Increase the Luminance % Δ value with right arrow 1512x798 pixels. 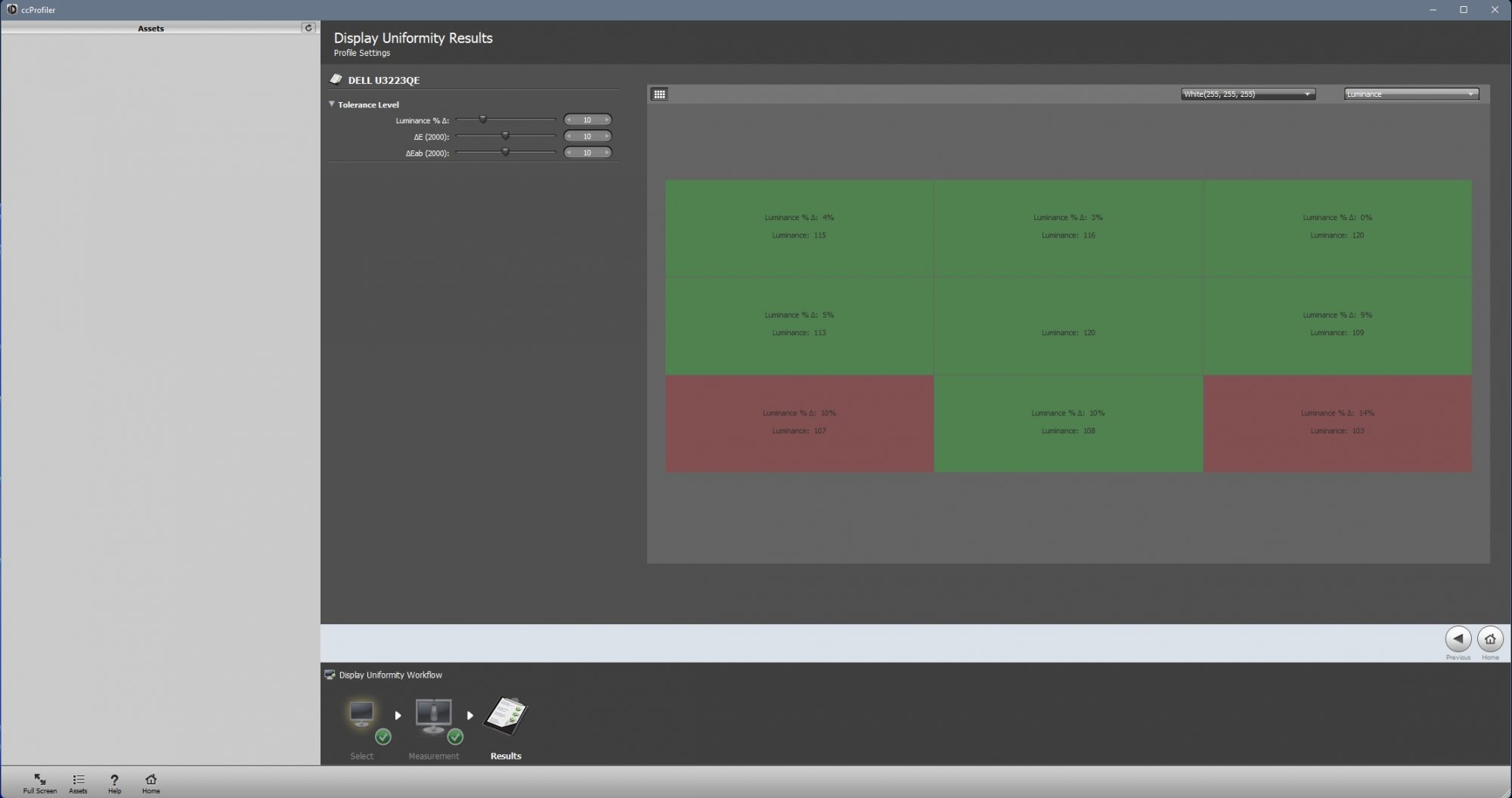(606, 120)
